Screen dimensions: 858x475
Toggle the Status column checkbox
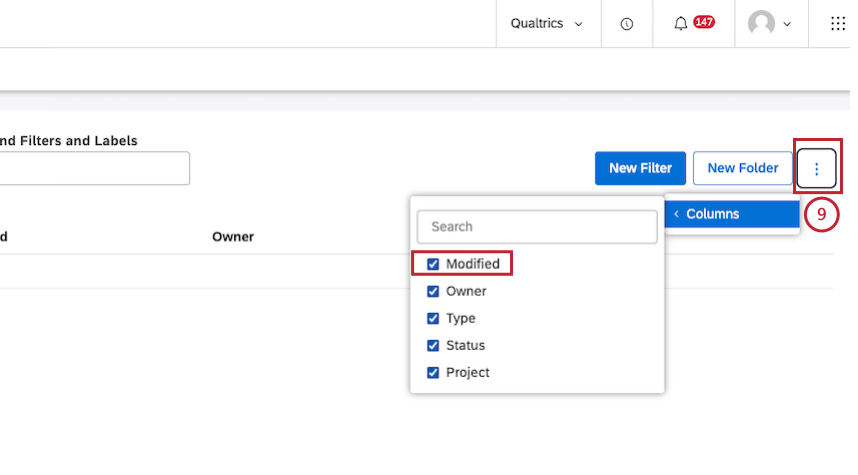click(x=433, y=345)
